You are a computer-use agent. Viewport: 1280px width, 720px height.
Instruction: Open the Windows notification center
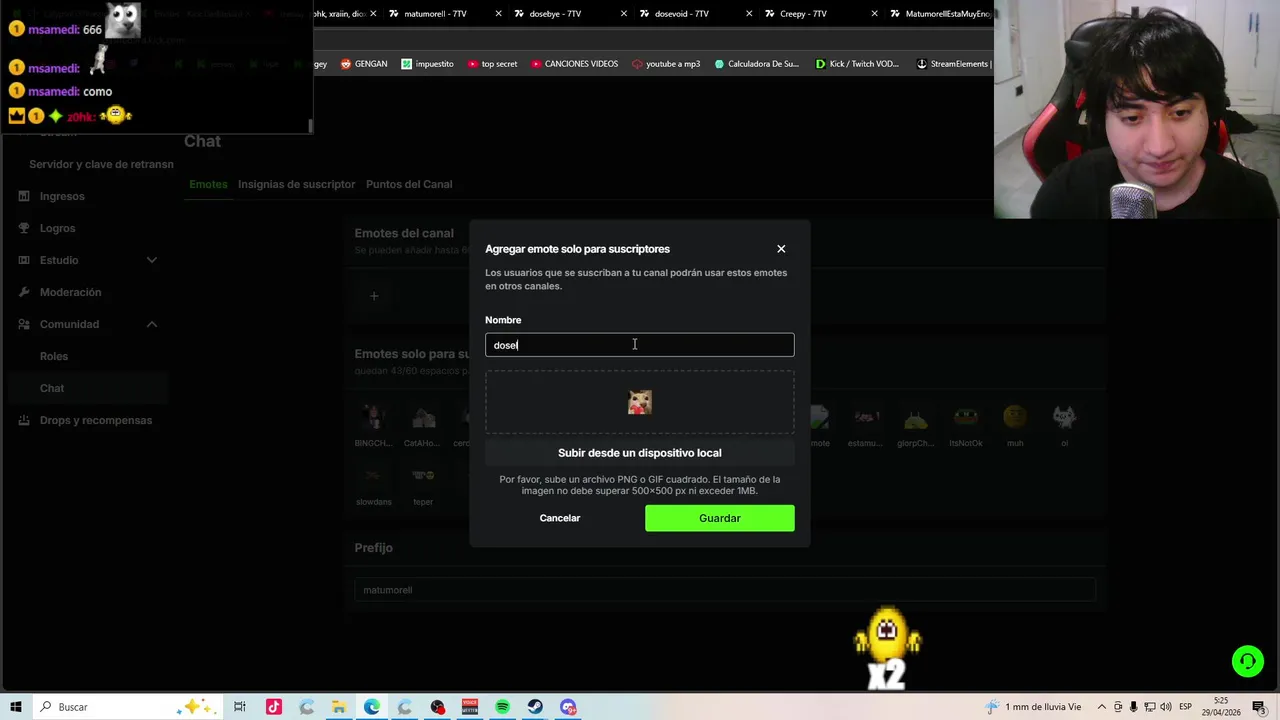(x=1259, y=707)
